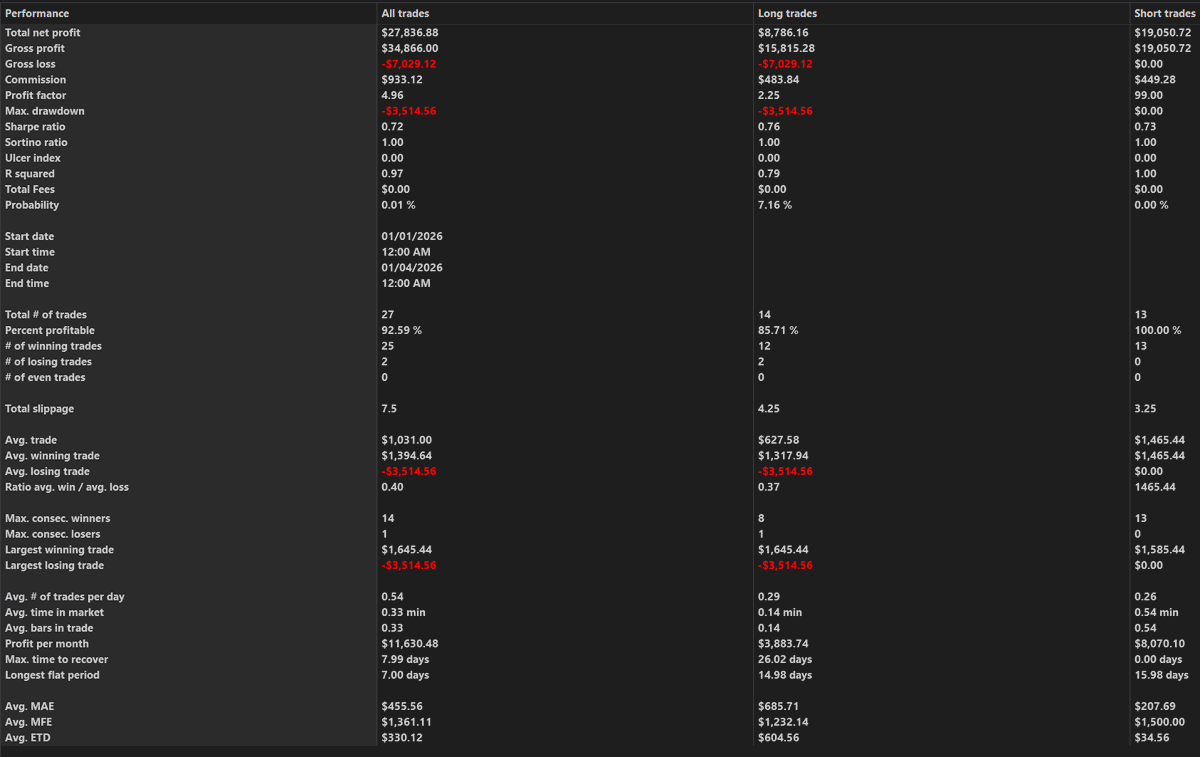This screenshot has height=757, width=1200.
Task: Click the $1,361.11 average MFE value
Action: pyautogui.click(x=407, y=722)
